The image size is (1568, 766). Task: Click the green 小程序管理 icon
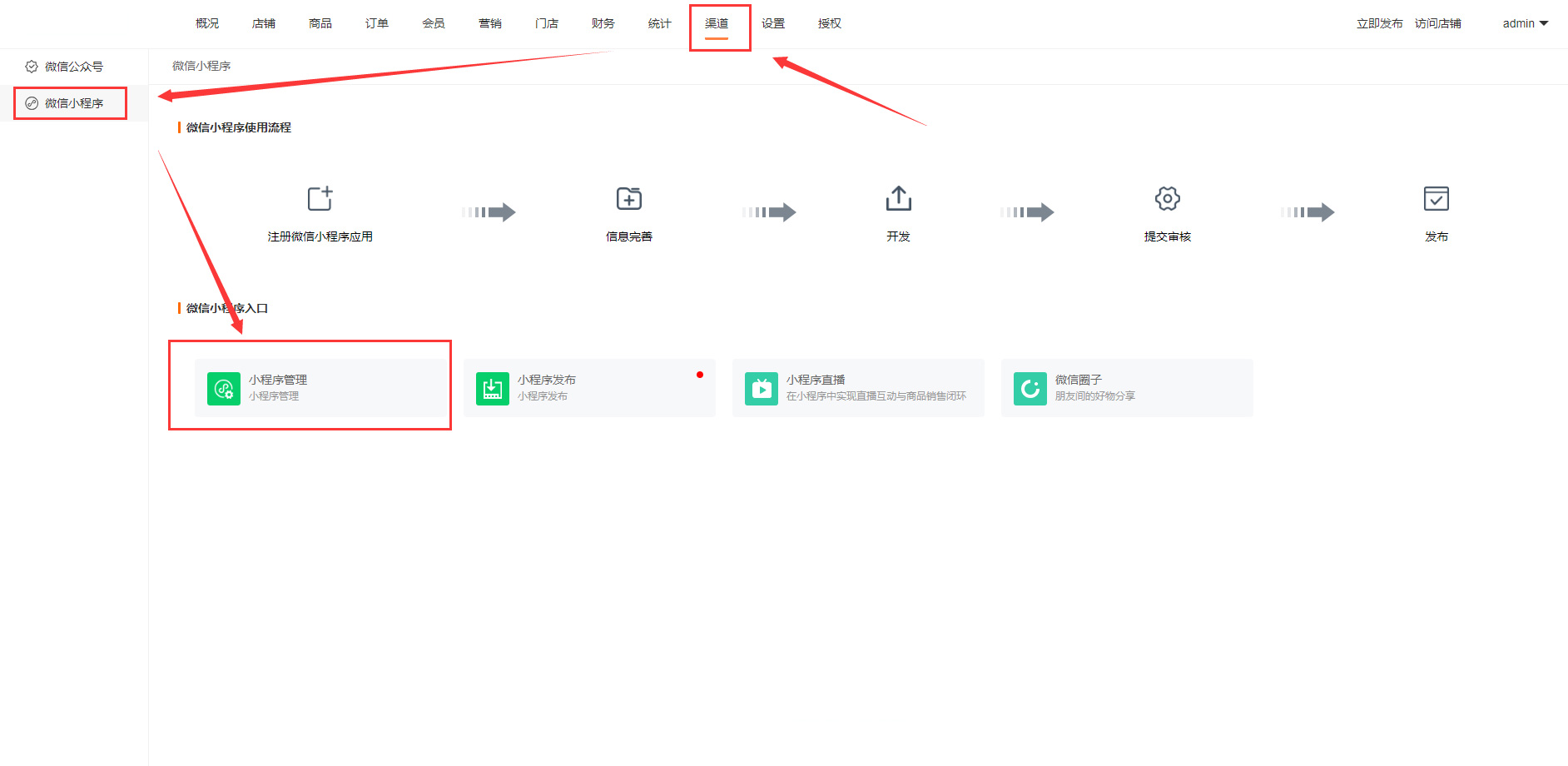[224, 389]
